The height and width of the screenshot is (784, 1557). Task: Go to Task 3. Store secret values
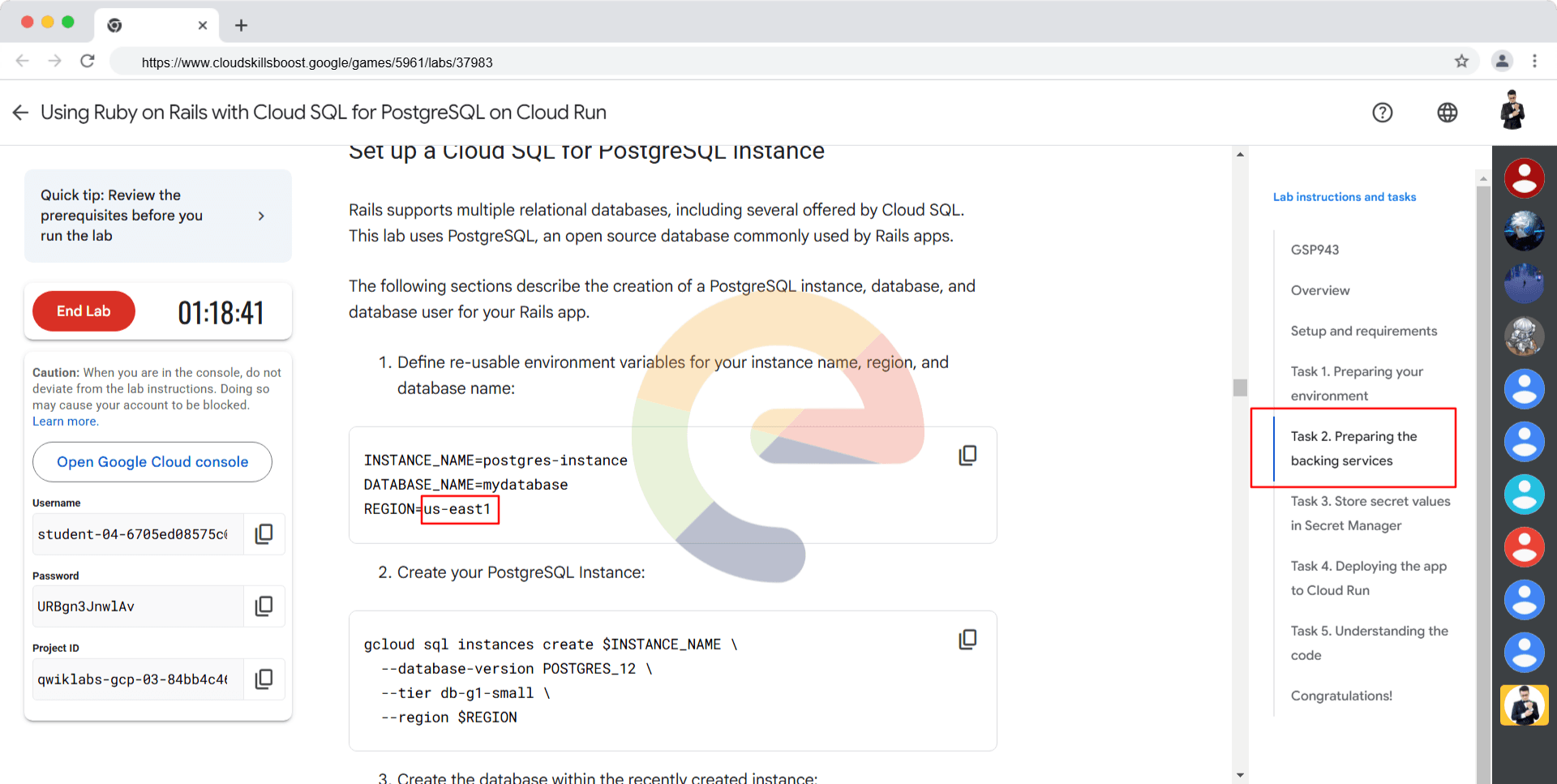pos(1370,513)
